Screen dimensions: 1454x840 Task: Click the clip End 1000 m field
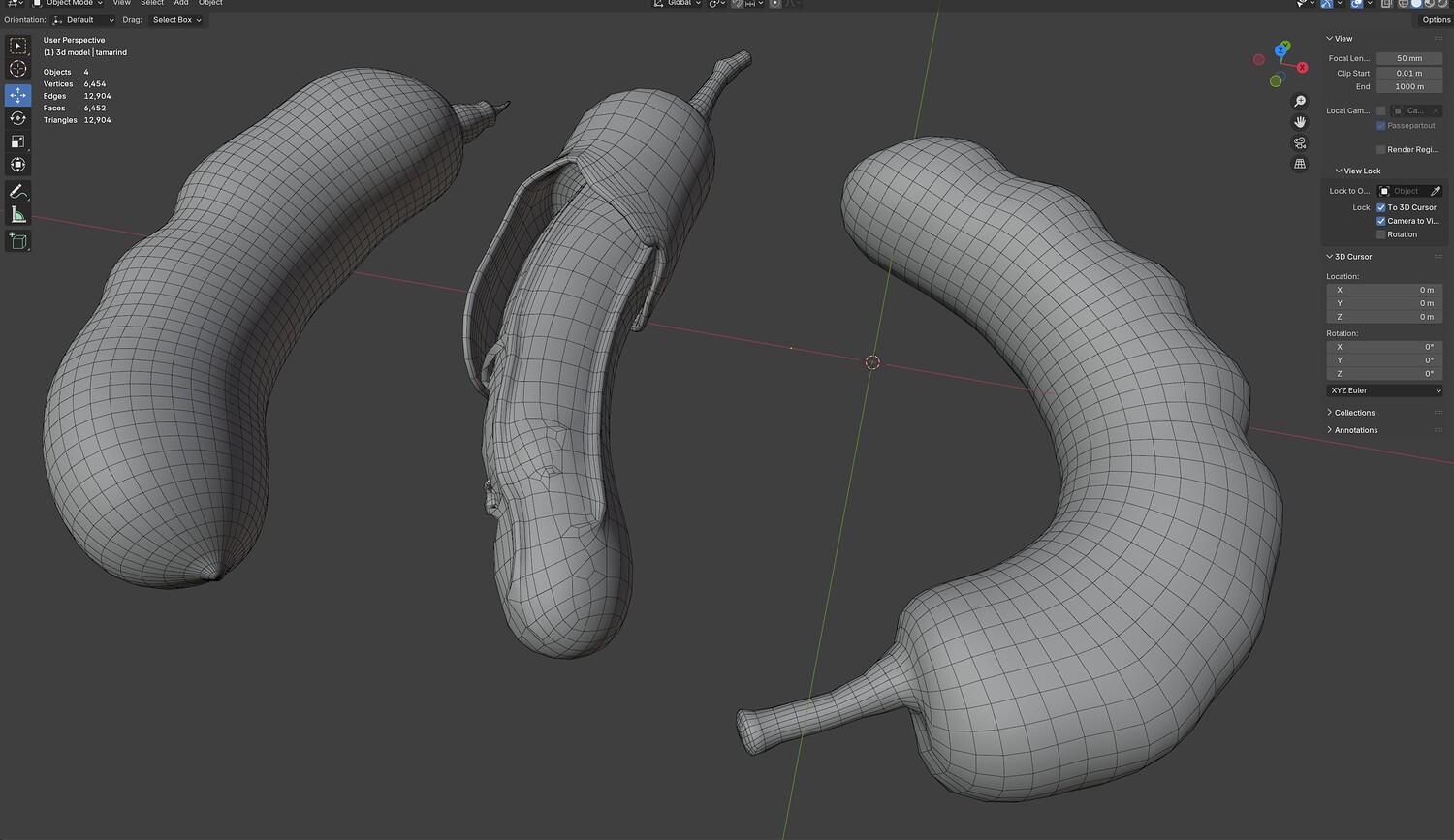tap(1409, 86)
